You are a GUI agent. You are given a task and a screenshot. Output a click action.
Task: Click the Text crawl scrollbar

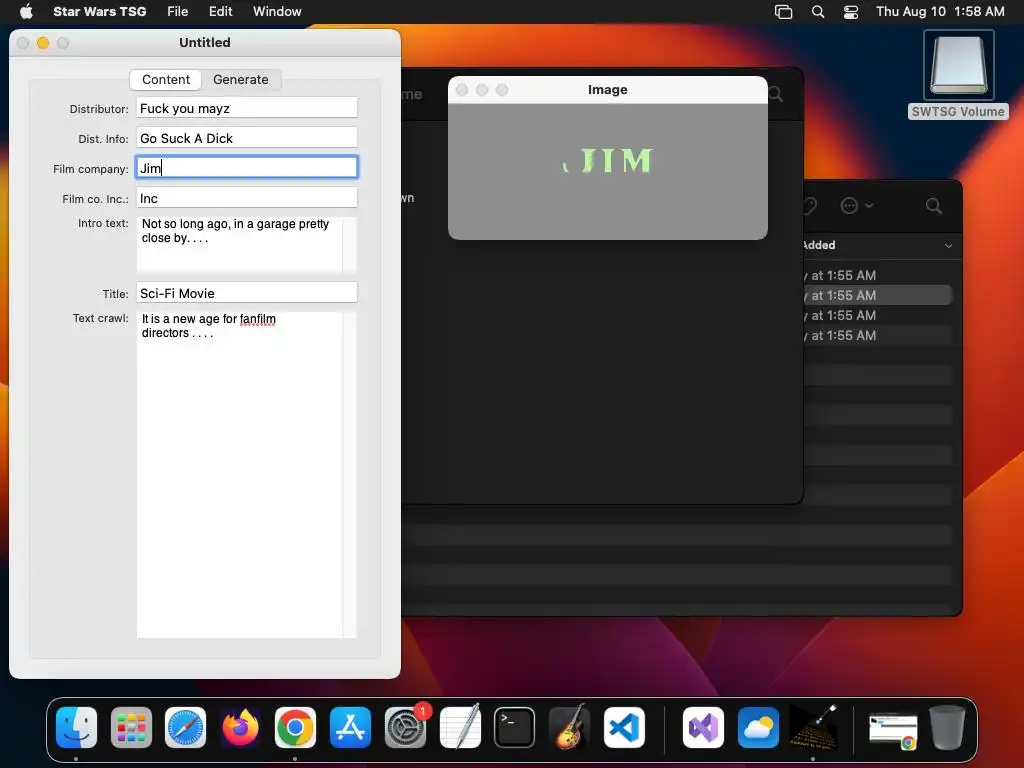(349, 475)
